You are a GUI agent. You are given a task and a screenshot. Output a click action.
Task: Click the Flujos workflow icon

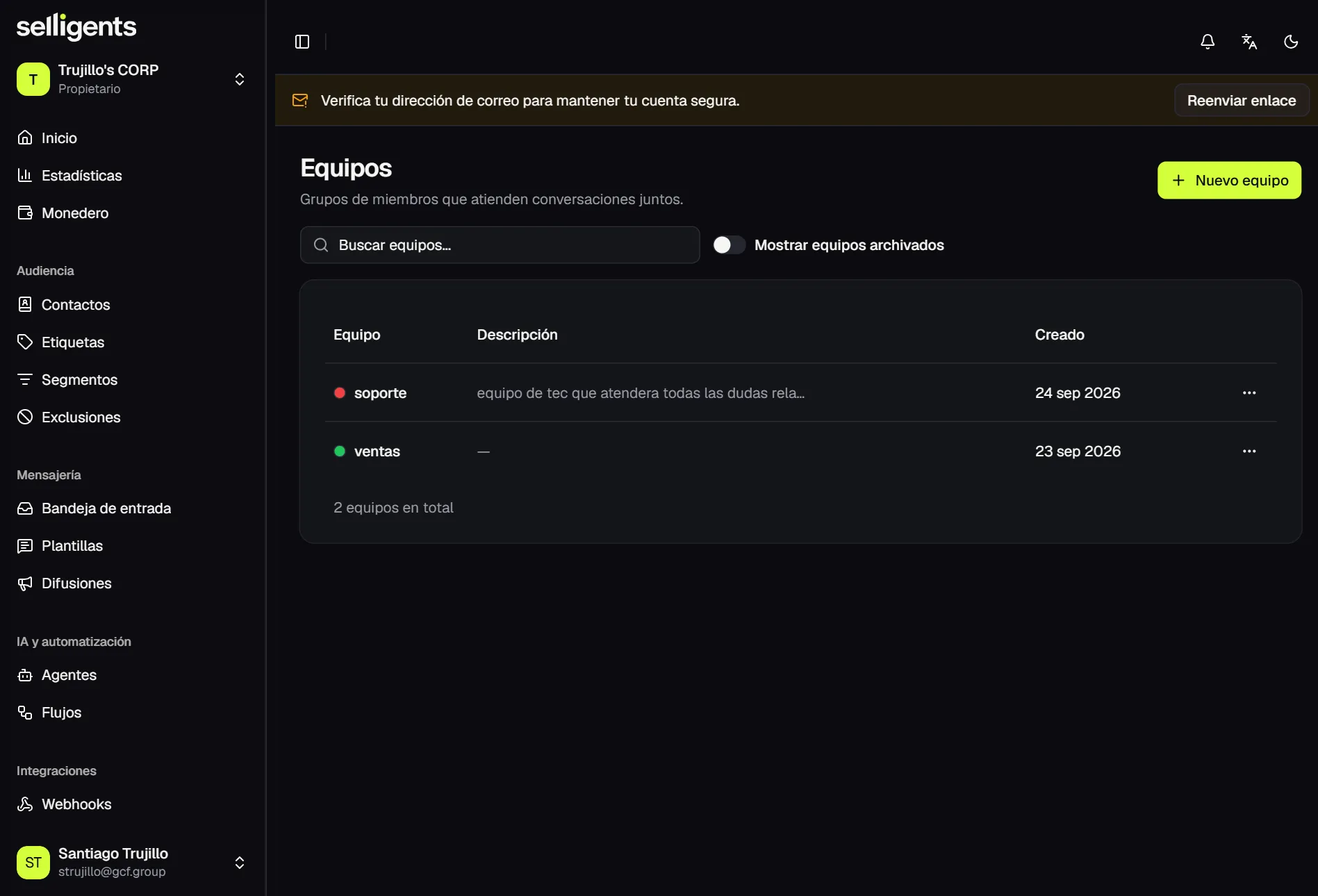coord(25,713)
